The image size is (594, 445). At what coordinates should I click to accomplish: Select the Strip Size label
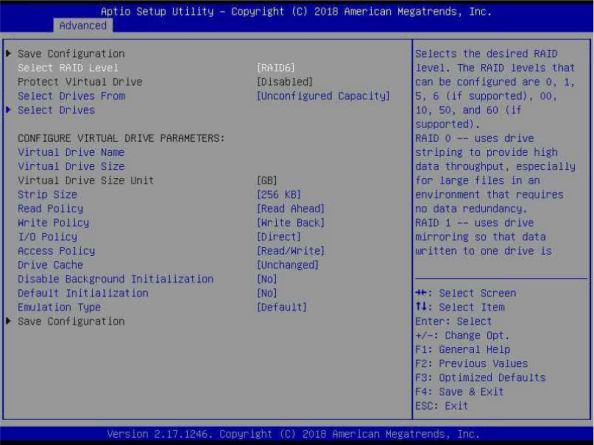point(47,195)
